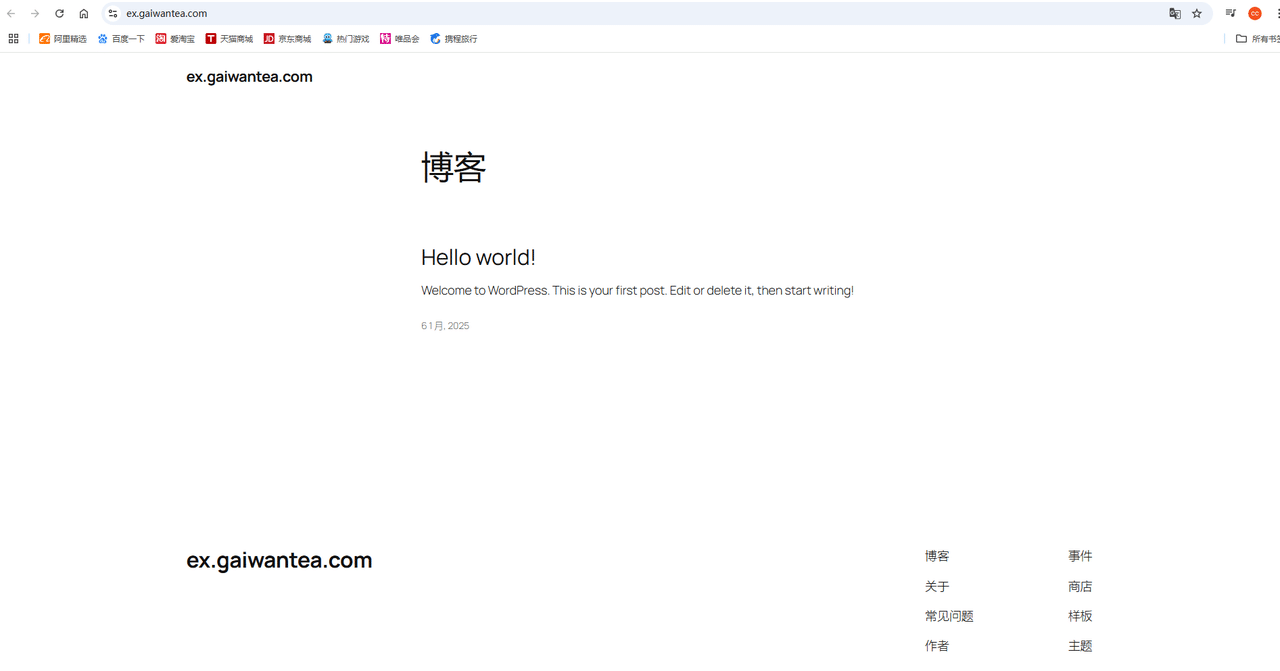
Task: Open the footer 博客 link
Action: coord(937,556)
